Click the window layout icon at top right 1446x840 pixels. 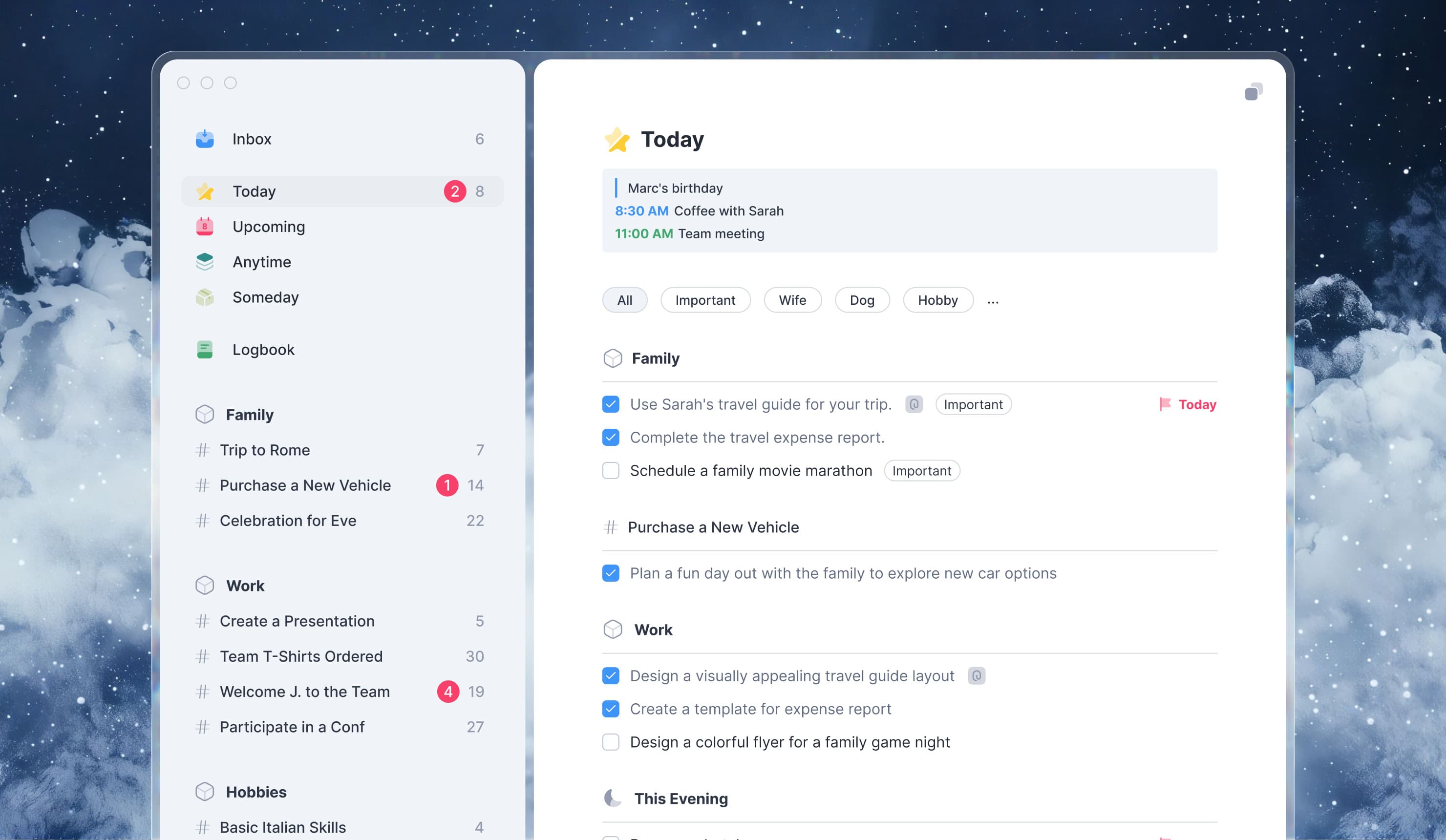click(1253, 92)
